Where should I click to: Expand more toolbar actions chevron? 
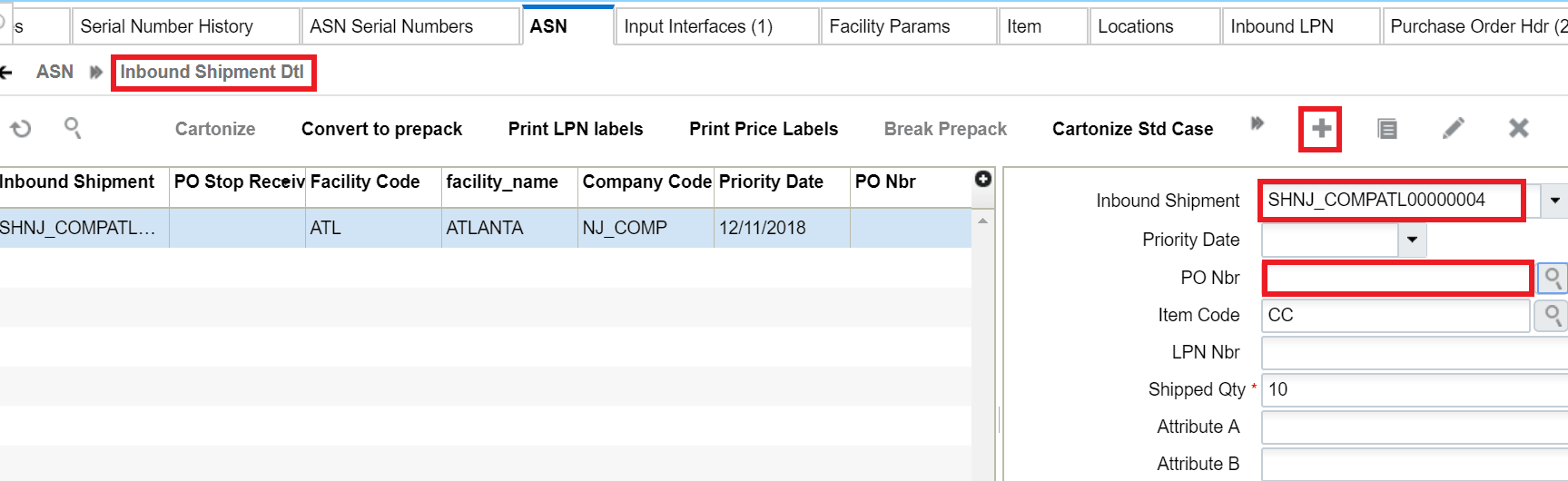point(1257,123)
